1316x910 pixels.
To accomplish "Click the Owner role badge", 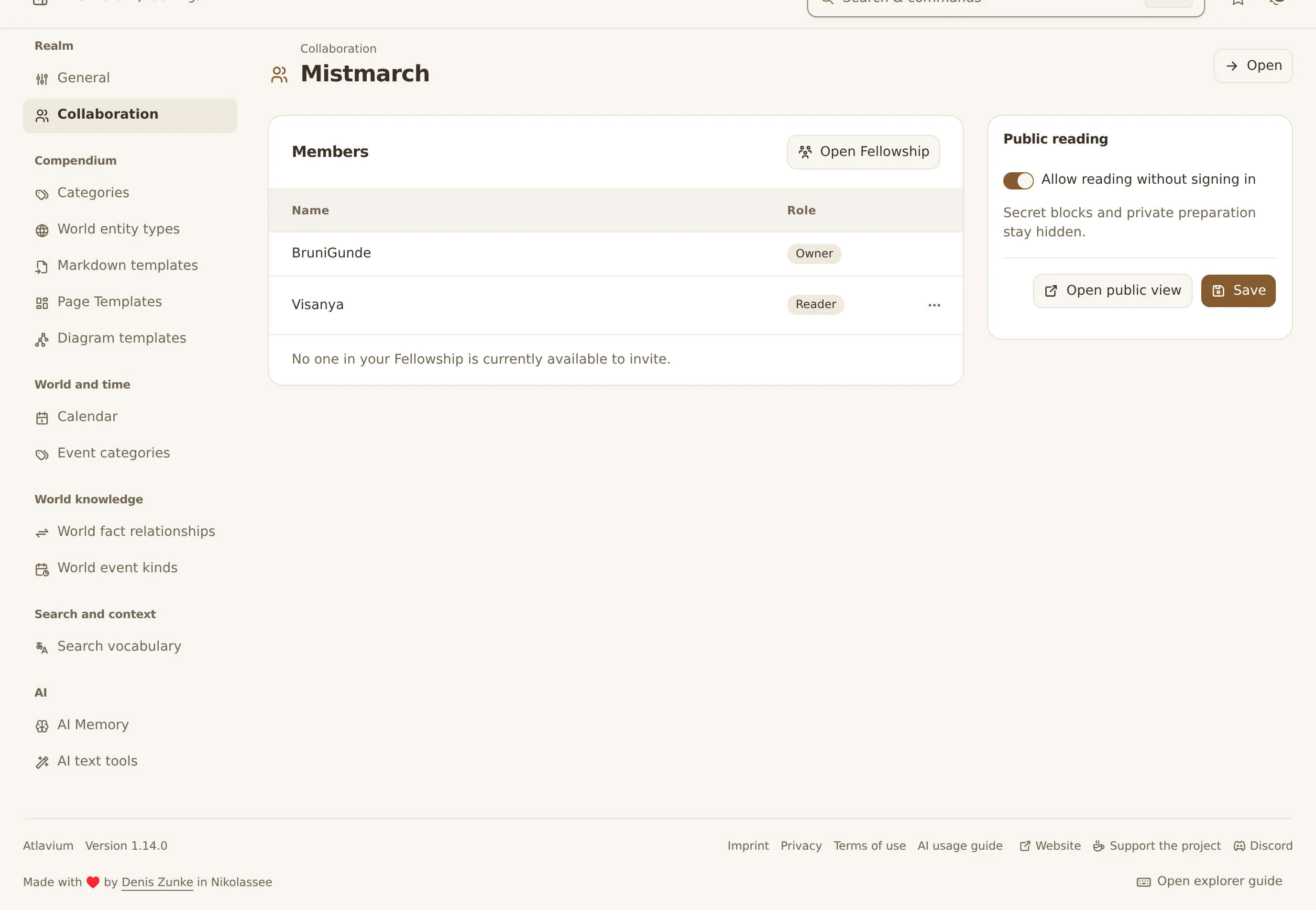I will point(814,254).
